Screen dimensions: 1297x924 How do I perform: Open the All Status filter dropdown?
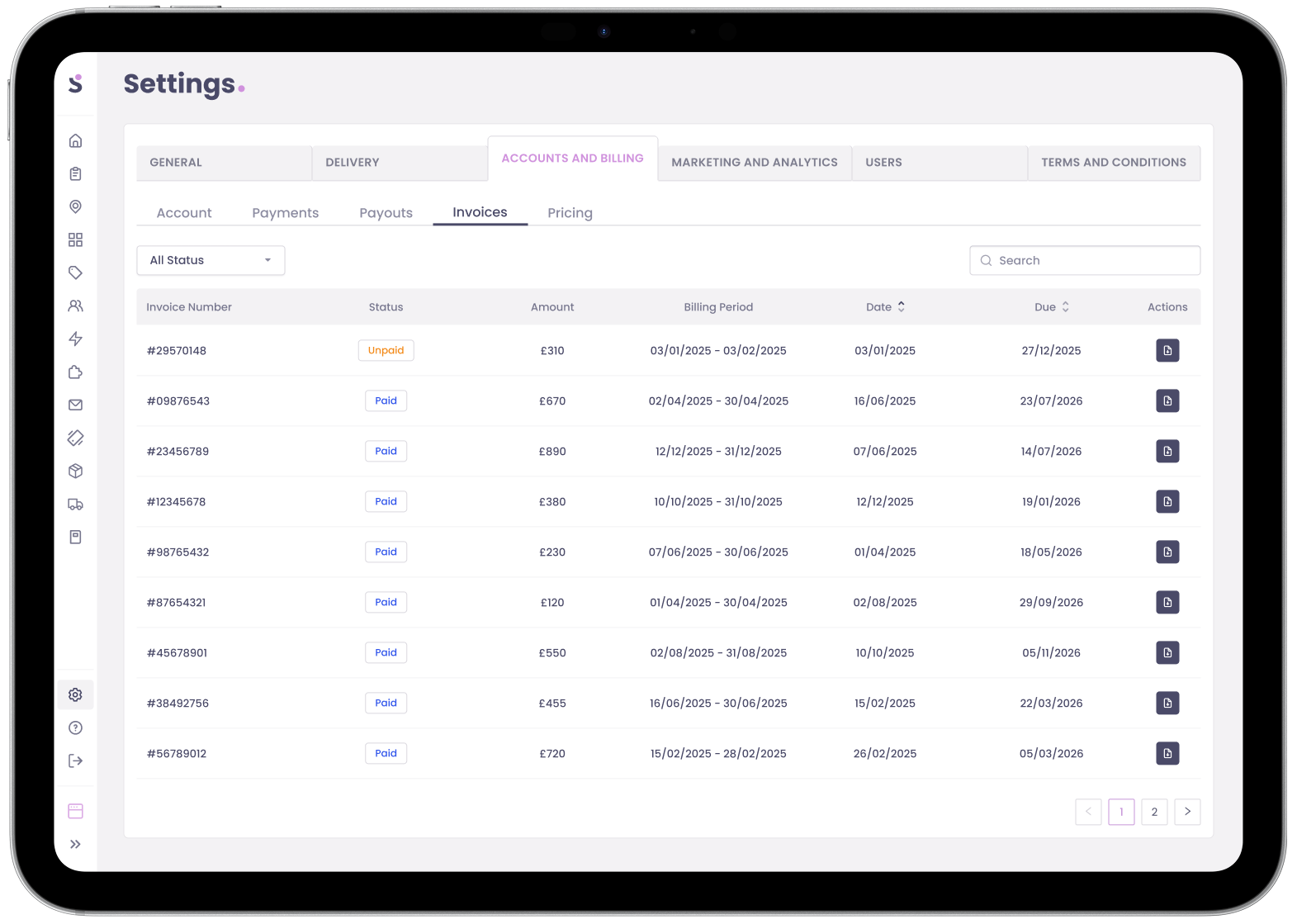pyautogui.click(x=211, y=260)
